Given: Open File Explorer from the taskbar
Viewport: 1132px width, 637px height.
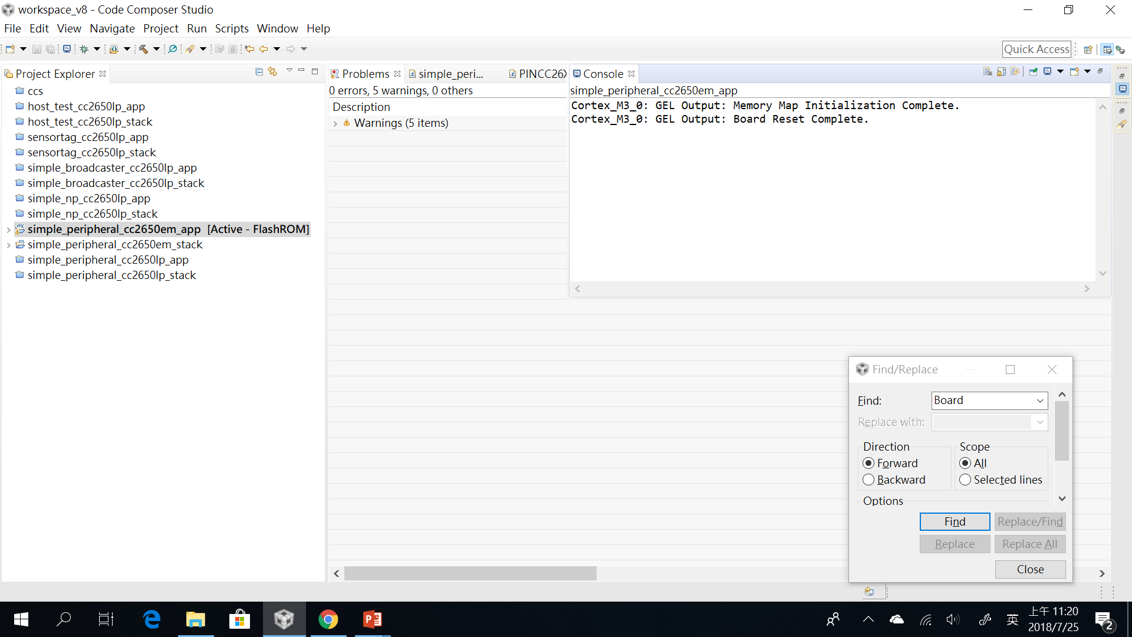Looking at the screenshot, I should pos(195,619).
